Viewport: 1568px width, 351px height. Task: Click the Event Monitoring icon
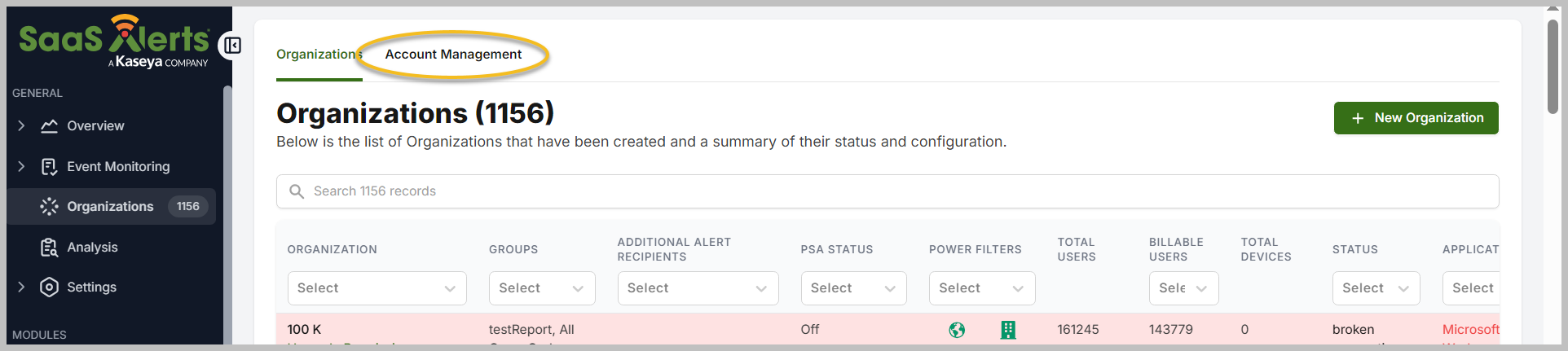[x=50, y=167]
